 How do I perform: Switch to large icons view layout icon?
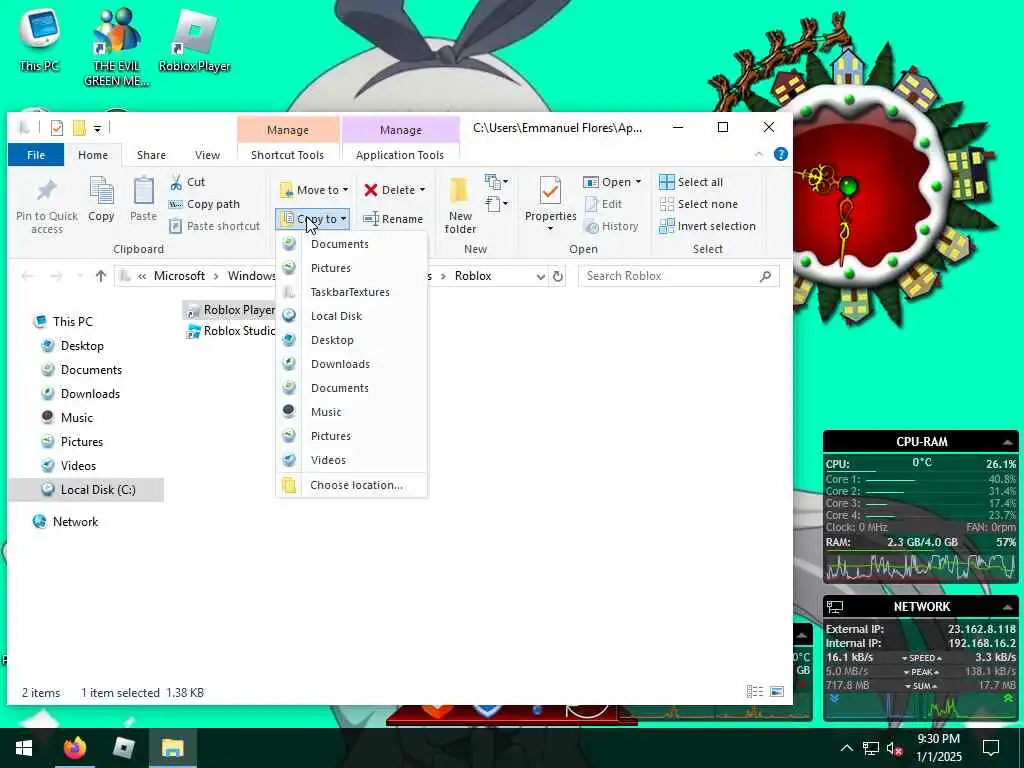tap(776, 692)
